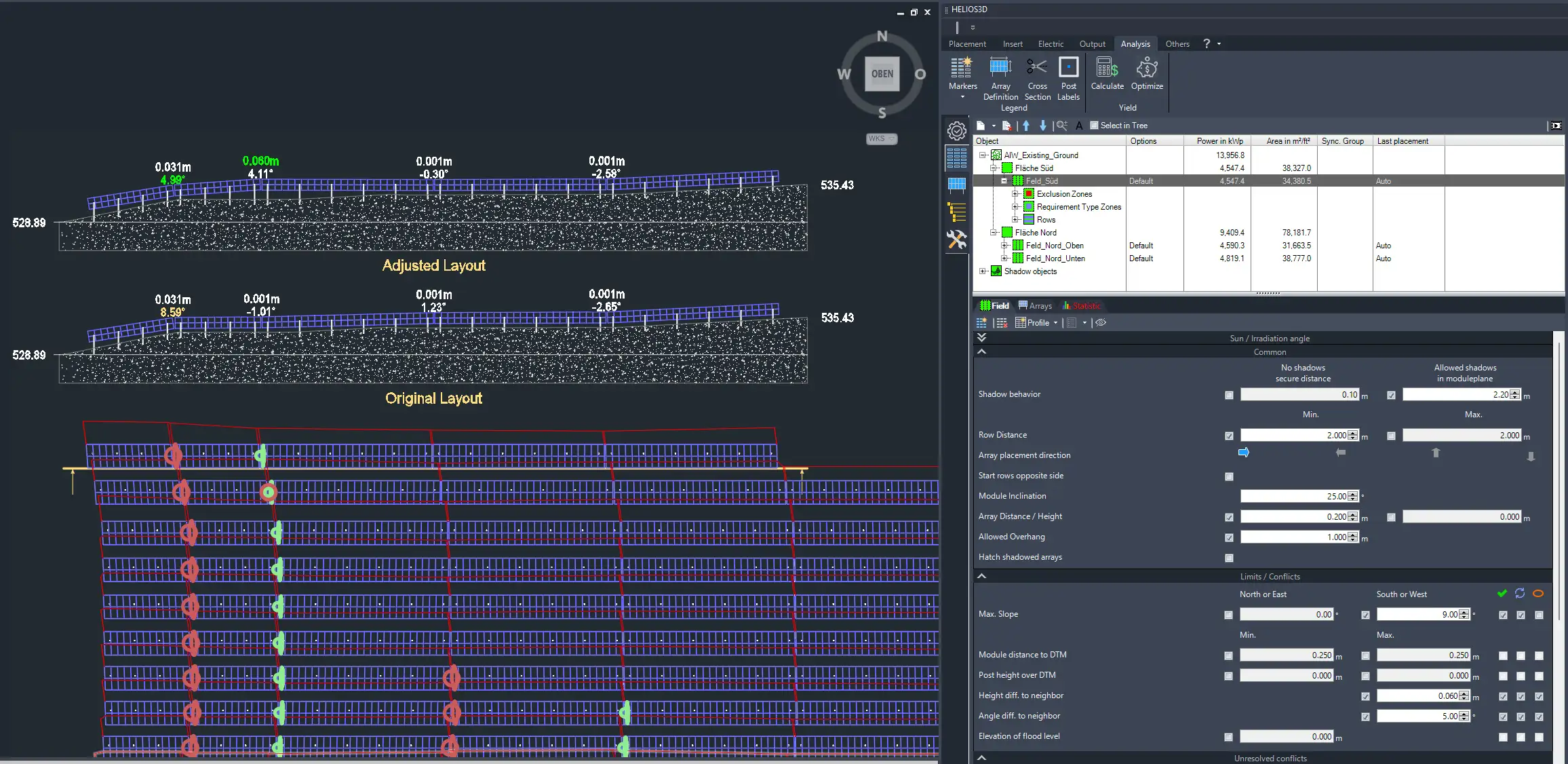The height and width of the screenshot is (764, 1568).
Task: Expand the Shadow objects tree node
Action: (x=983, y=271)
